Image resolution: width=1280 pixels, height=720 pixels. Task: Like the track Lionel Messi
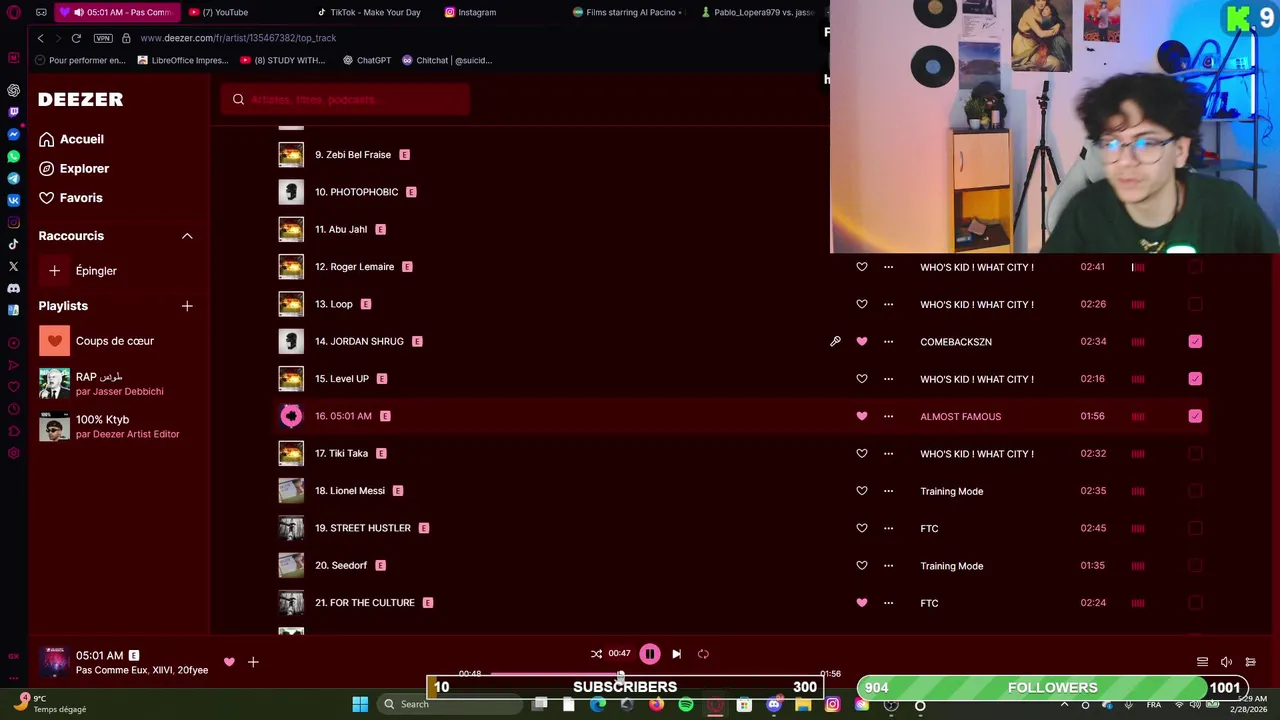point(862,491)
